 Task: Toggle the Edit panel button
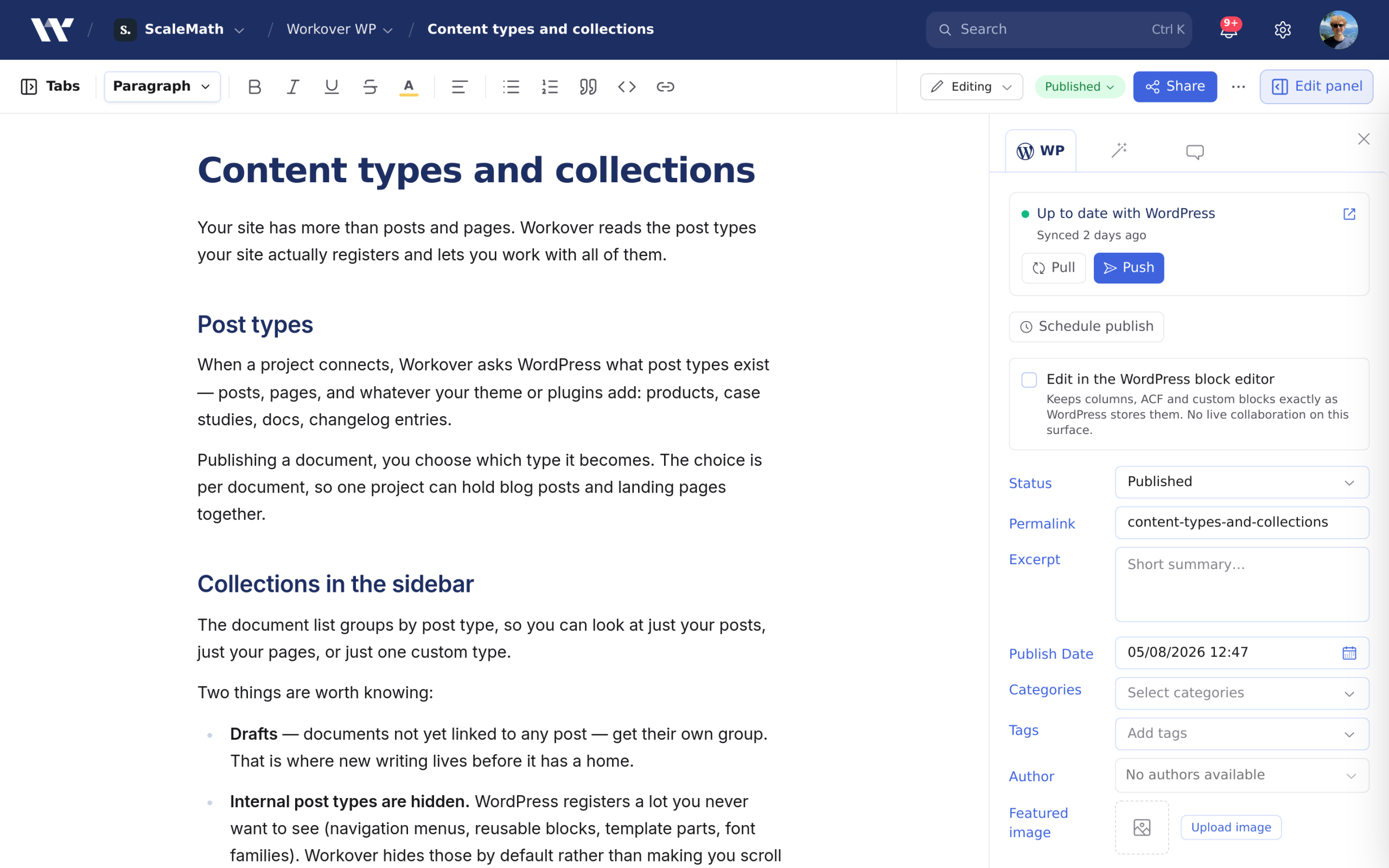[x=1316, y=87]
